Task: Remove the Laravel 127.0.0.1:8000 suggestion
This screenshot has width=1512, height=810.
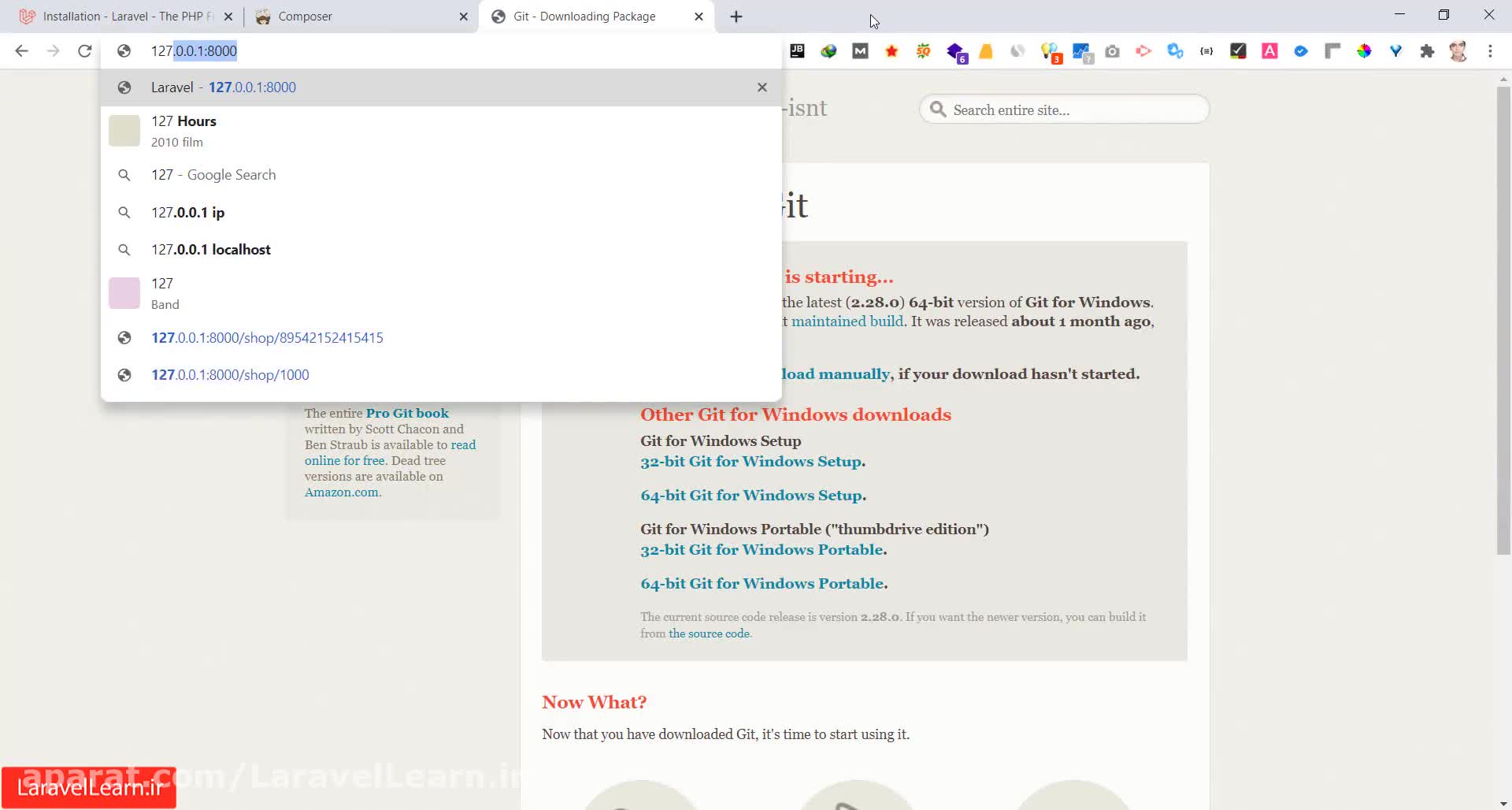Action: click(762, 87)
